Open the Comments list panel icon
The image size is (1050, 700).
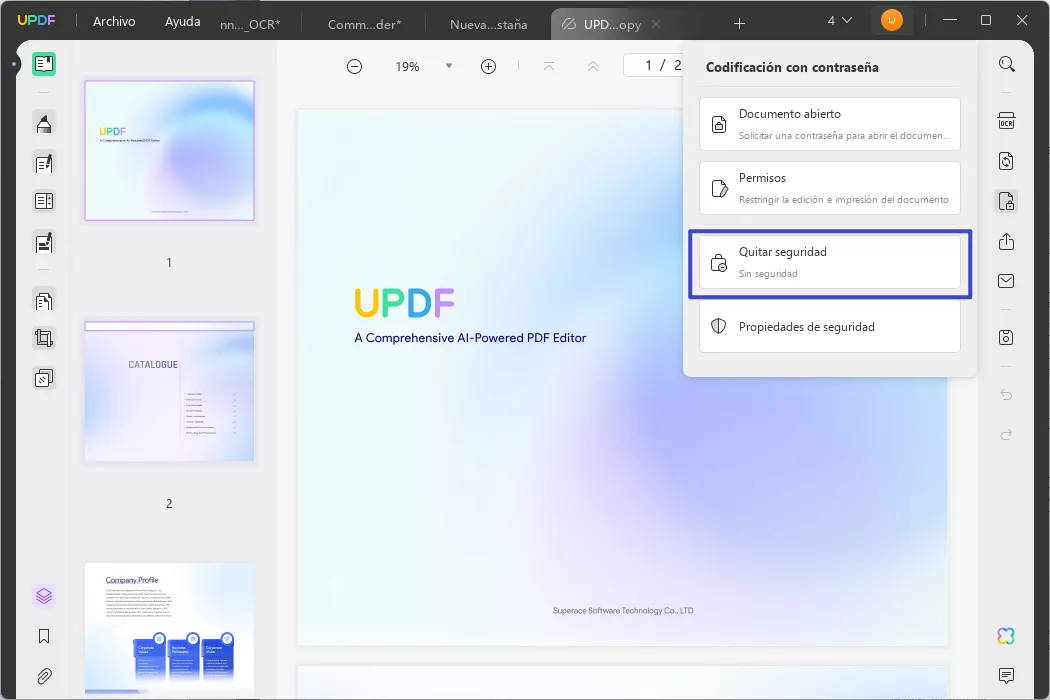click(x=1006, y=675)
